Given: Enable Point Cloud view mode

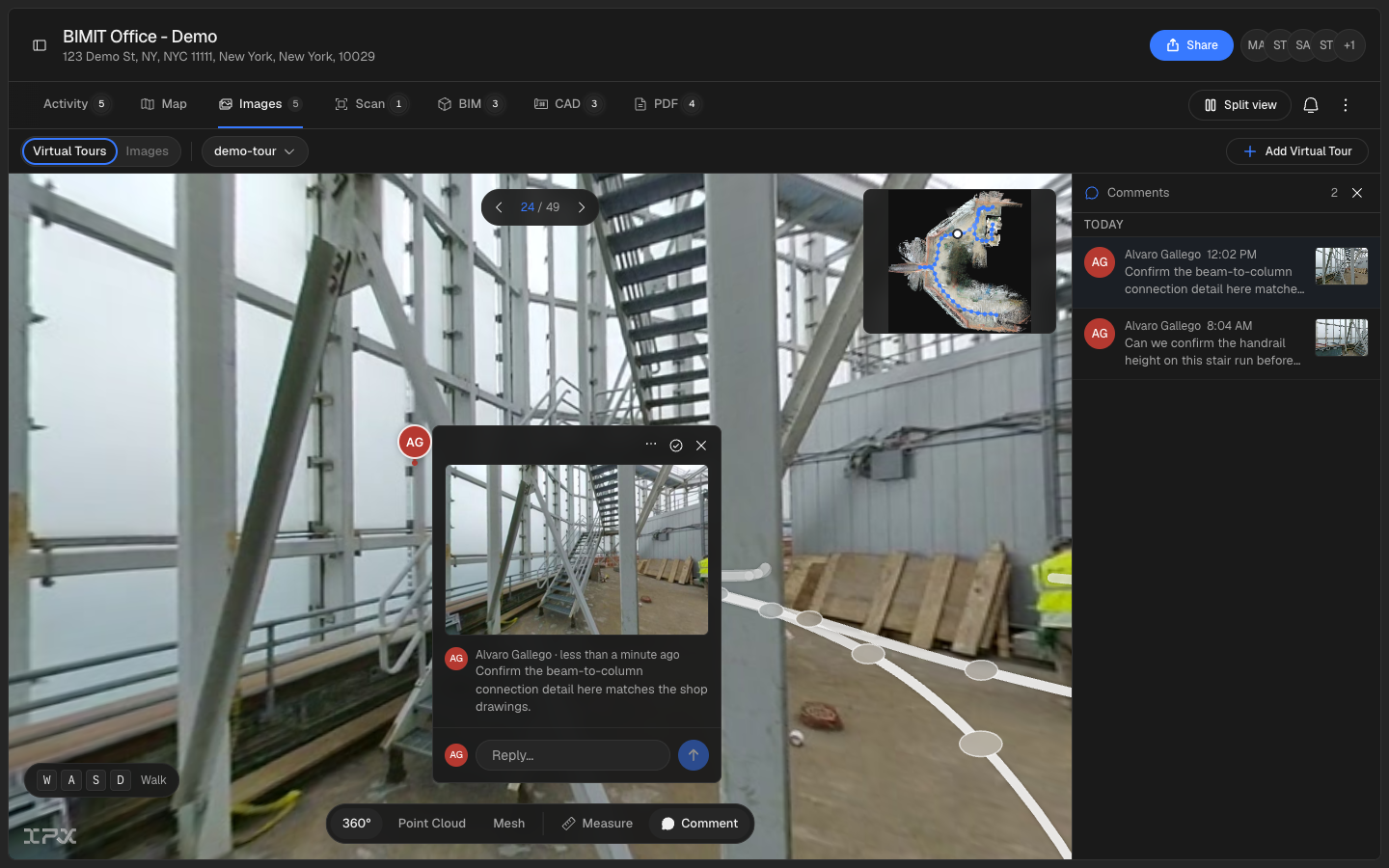Looking at the screenshot, I should pos(432,824).
